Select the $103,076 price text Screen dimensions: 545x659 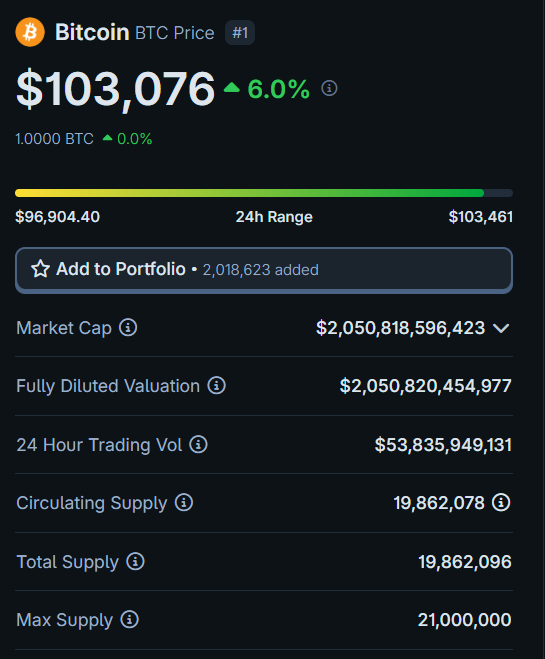[x=116, y=89]
